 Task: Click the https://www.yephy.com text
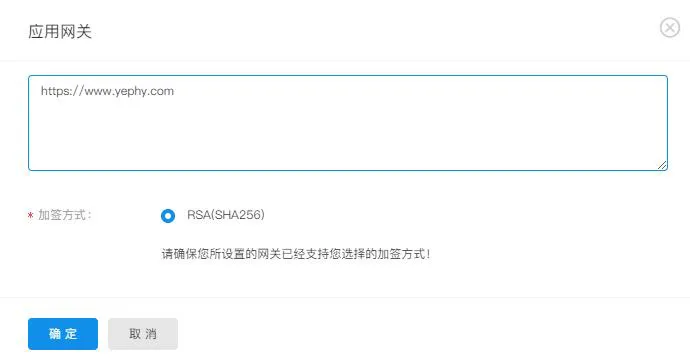click(107, 91)
